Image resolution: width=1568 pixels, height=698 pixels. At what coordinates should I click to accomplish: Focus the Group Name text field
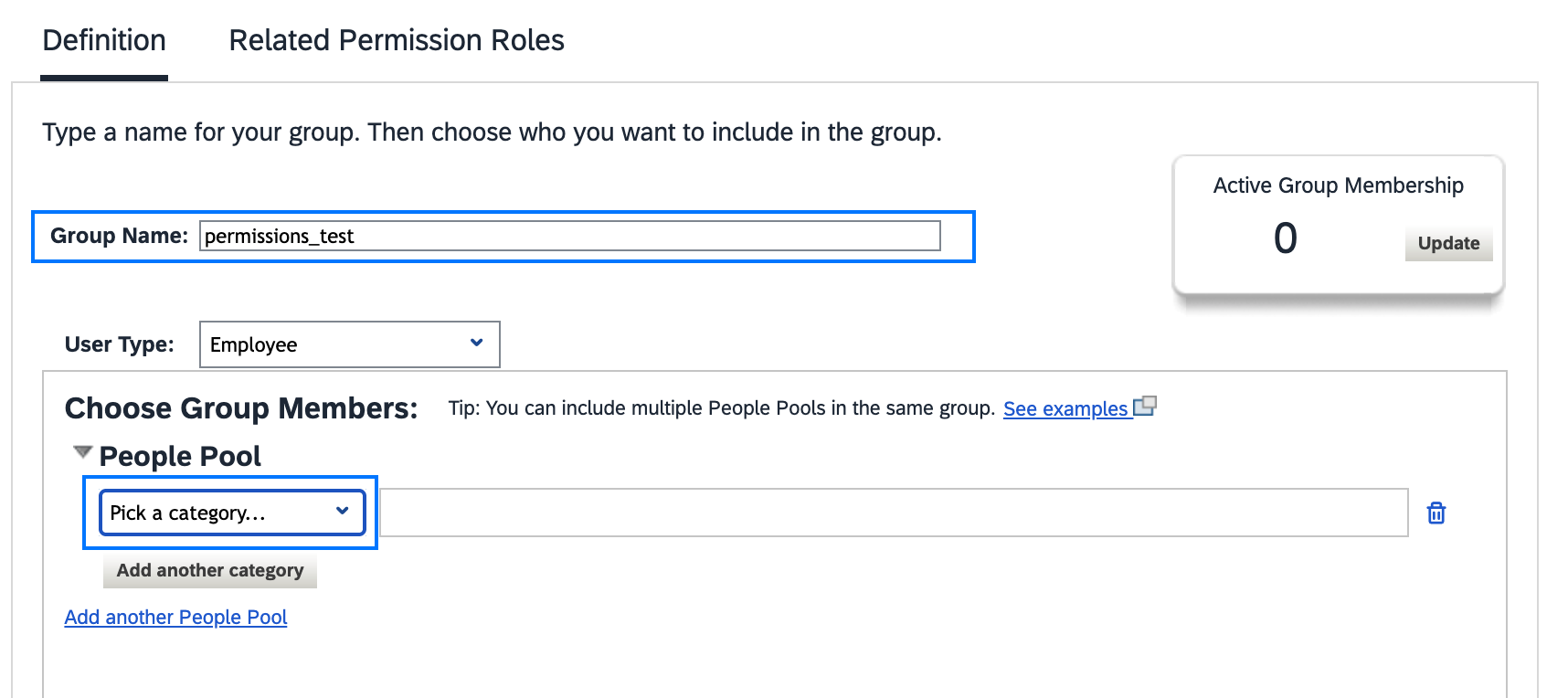570,236
